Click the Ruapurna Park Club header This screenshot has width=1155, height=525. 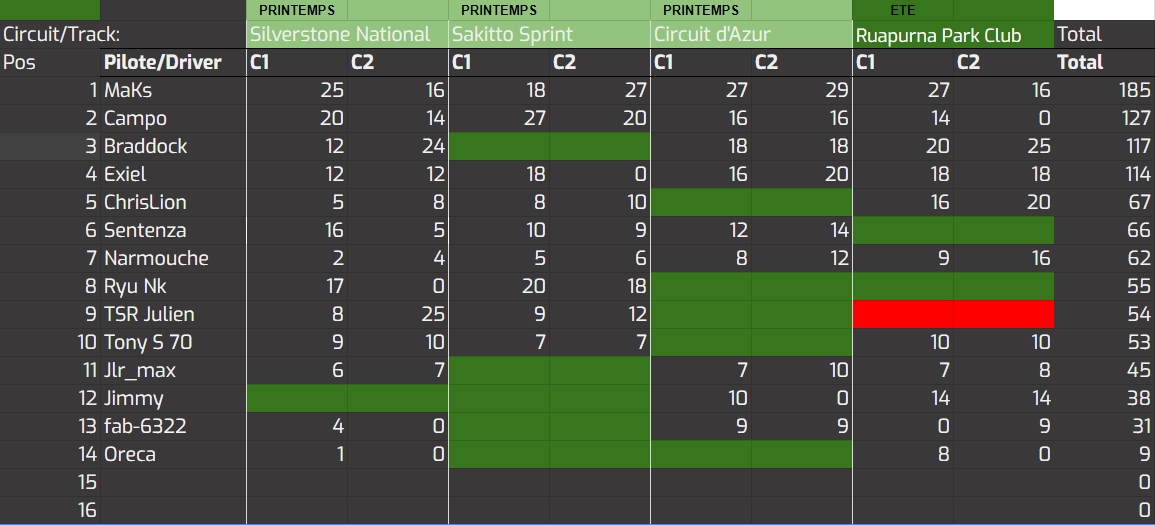[939, 35]
